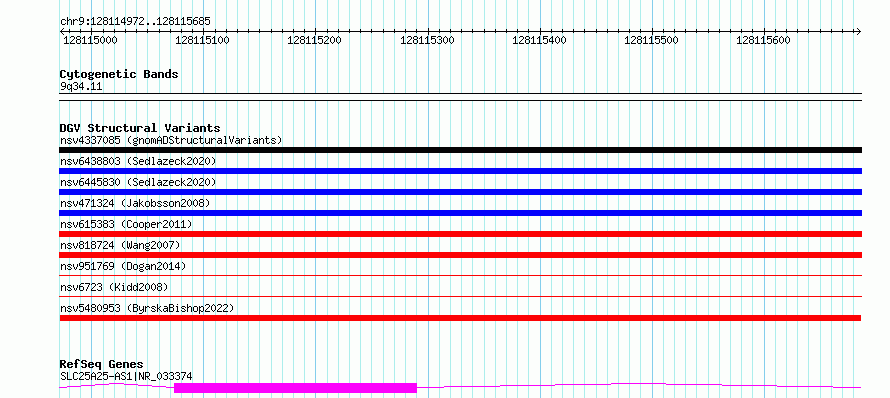Click ruler position 128115200

(x=314, y=40)
